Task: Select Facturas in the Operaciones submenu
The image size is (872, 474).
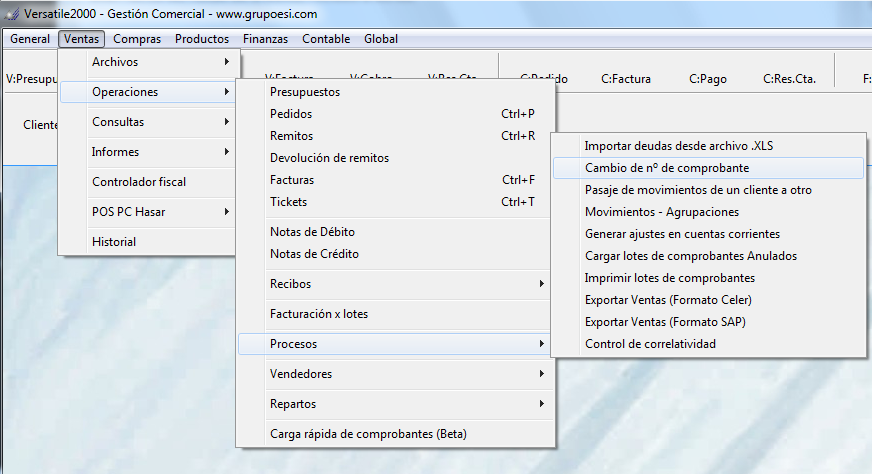Action: [292, 180]
